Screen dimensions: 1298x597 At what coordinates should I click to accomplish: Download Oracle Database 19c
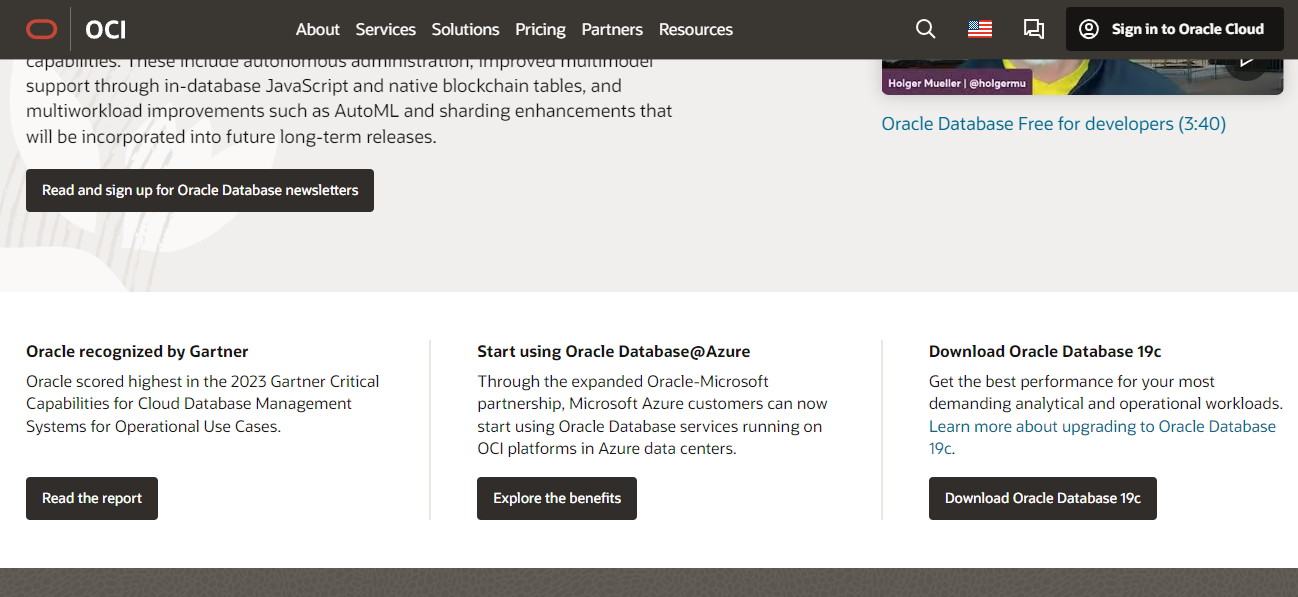[x=1042, y=498]
